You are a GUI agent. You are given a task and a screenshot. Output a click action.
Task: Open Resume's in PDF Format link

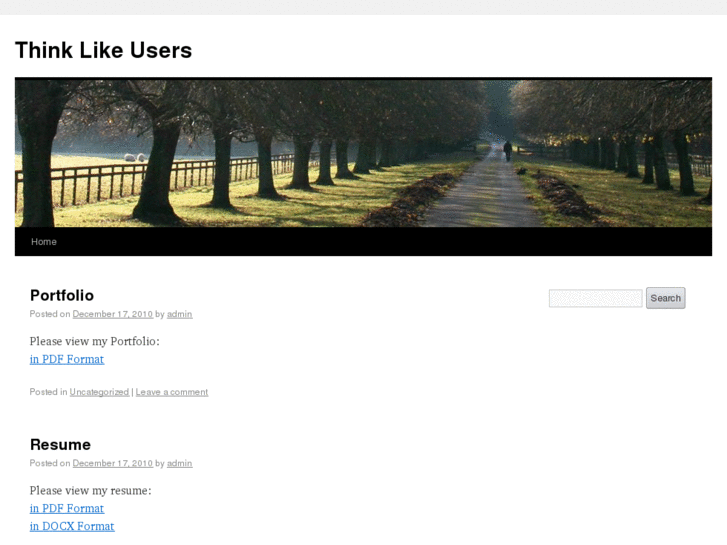click(67, 508)
